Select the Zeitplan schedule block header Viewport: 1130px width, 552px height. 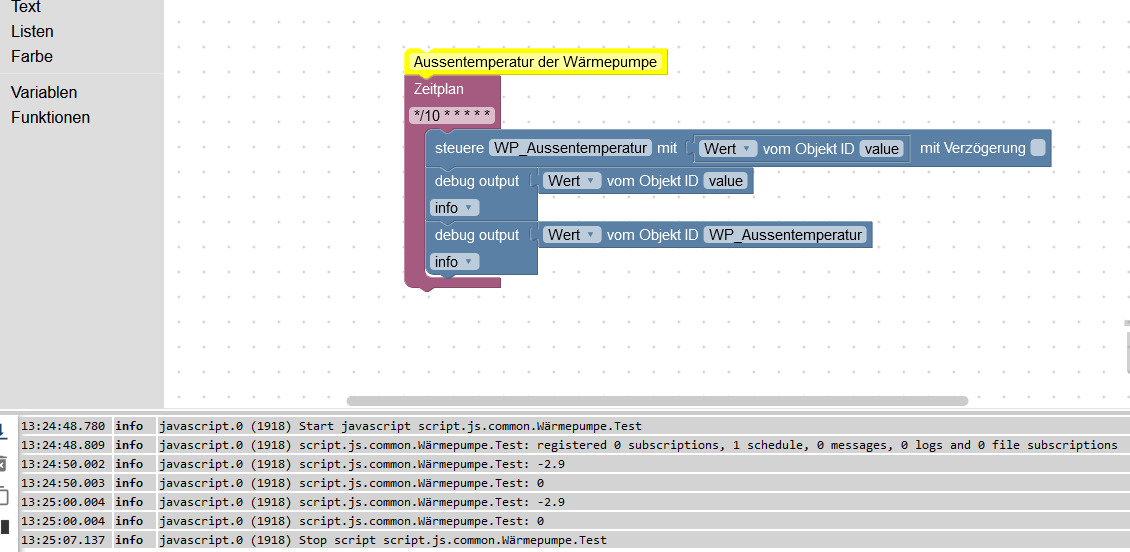(x=439, y=89)
